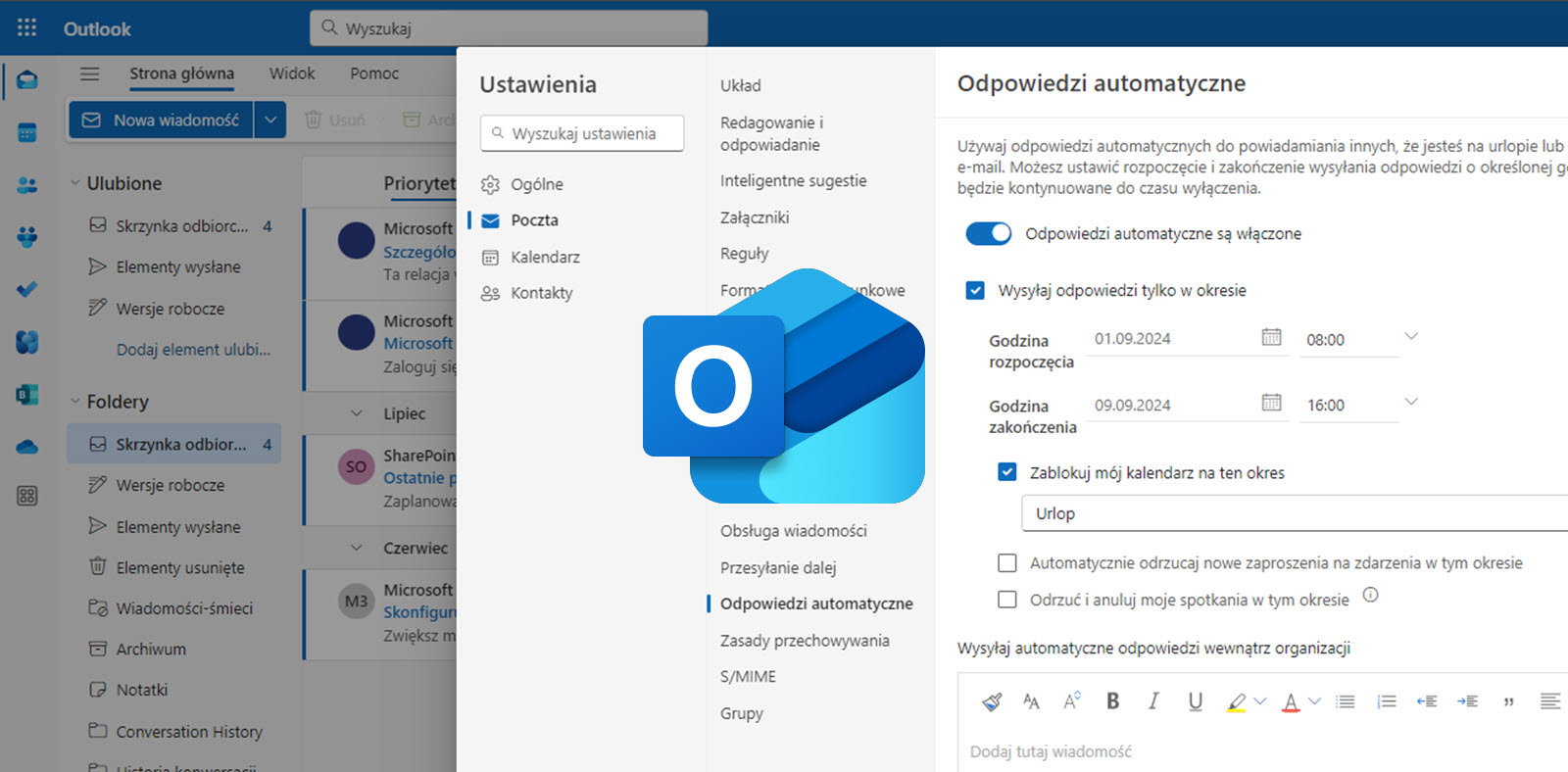Uncheck 'Zablokuj mój kalendarz na ten okres'

(1006, 472)
